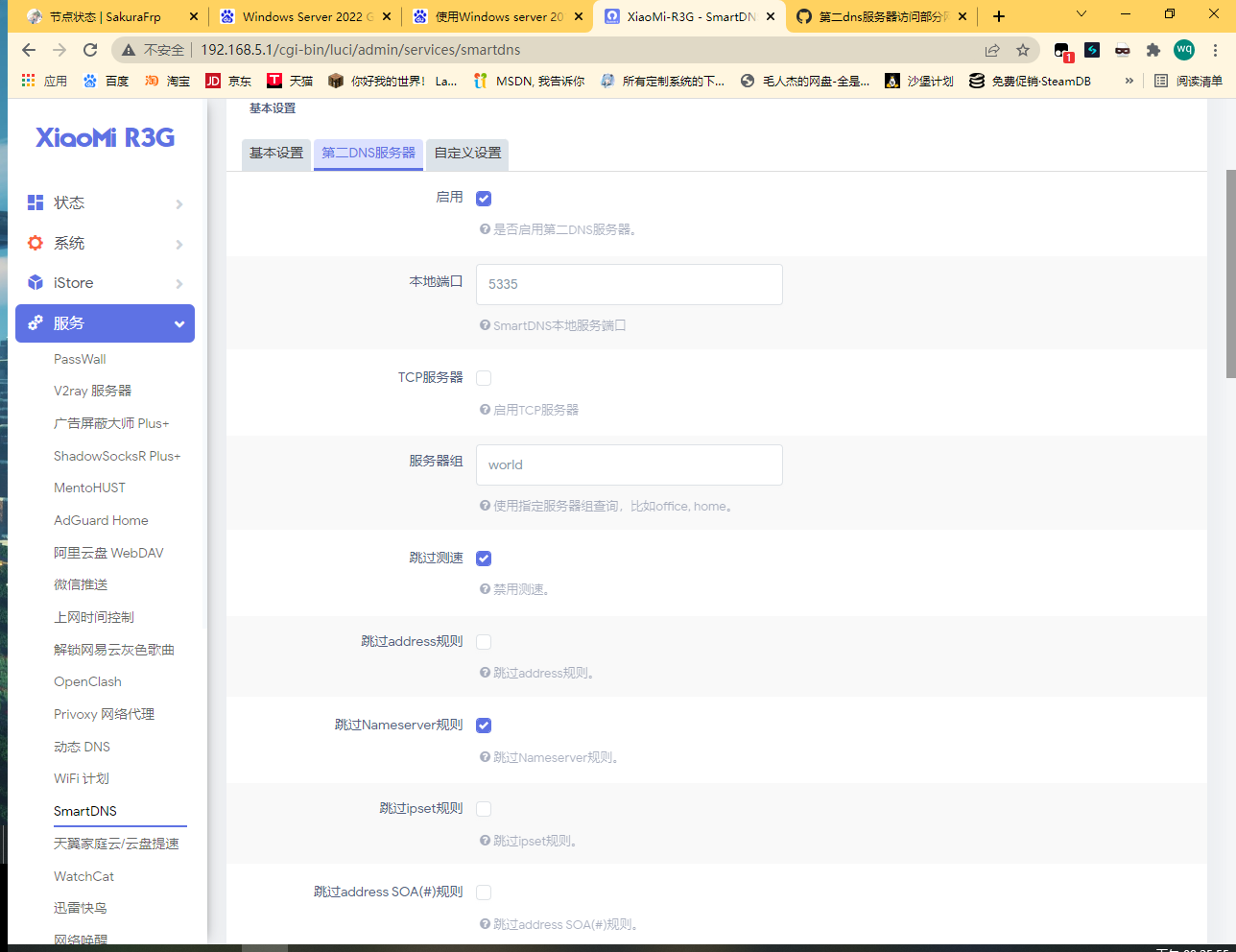Open the 沙堡计划 bookmark
The width and height of the screenshot is (1236, 952).
(x=919, y=81)
